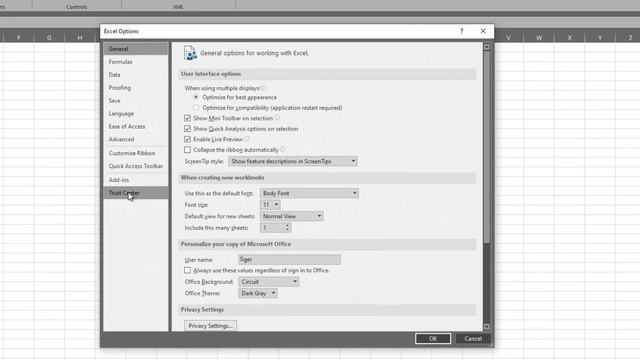
Task: Increase the number of sheets included
Action: point(287,225)
